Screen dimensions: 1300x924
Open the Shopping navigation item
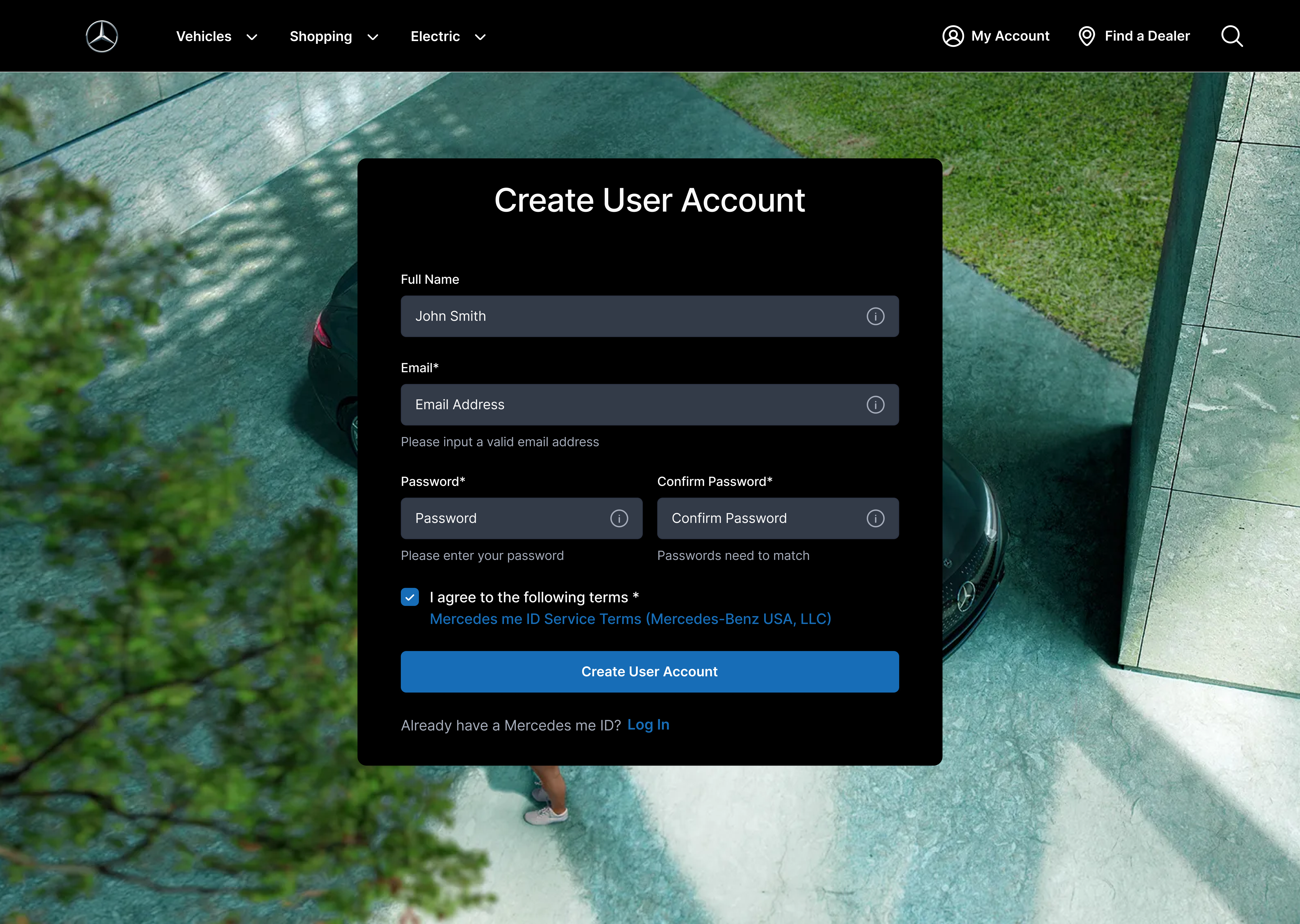tap(321, 36)
